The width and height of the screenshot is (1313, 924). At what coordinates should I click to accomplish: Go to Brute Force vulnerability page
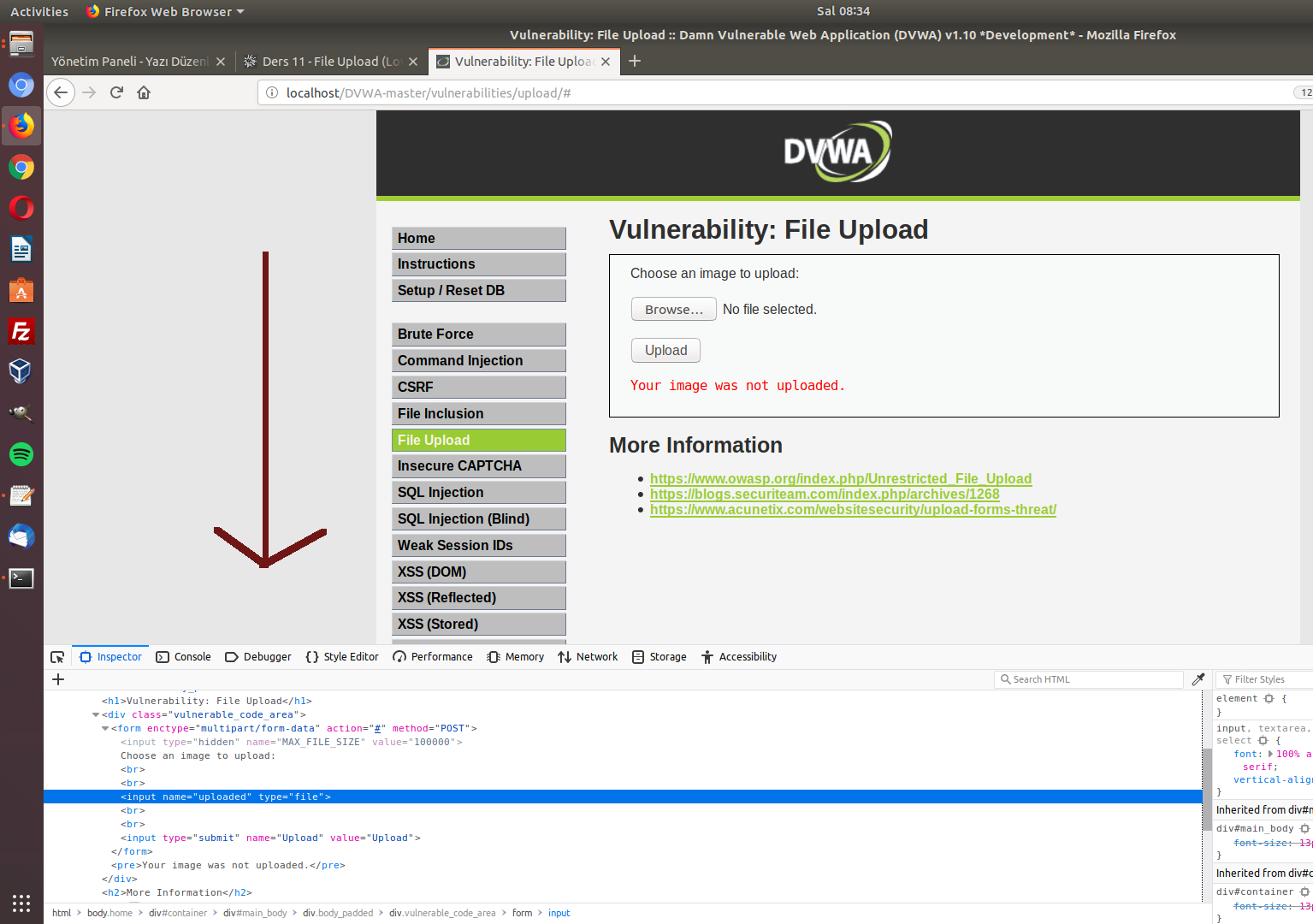click(479, 335)
